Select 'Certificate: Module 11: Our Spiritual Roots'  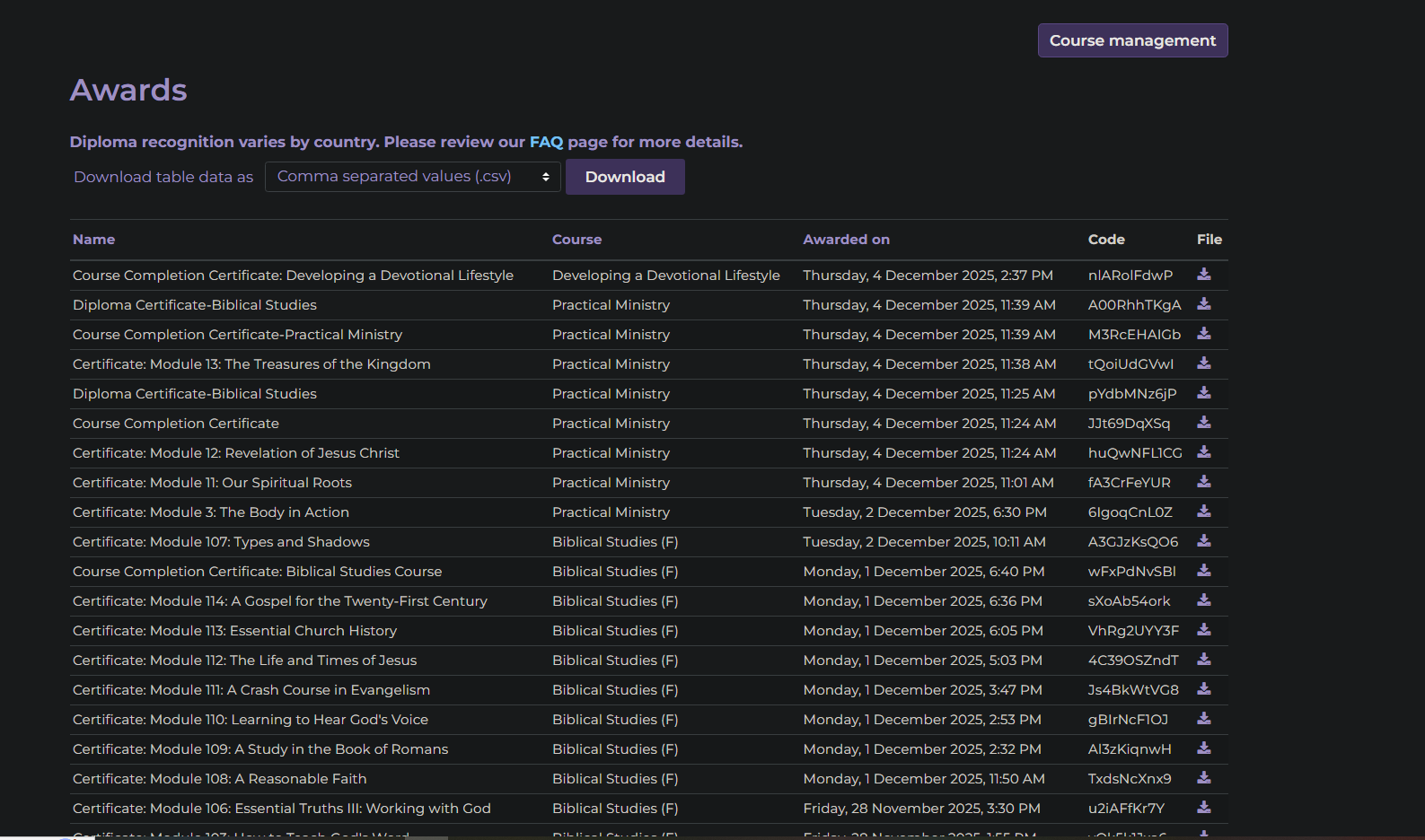click(212, 483)
